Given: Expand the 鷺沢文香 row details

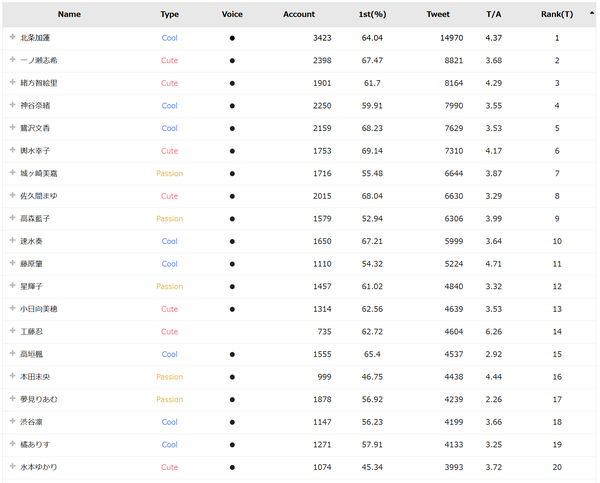Looking at the screenshot, I should (12, 127).
